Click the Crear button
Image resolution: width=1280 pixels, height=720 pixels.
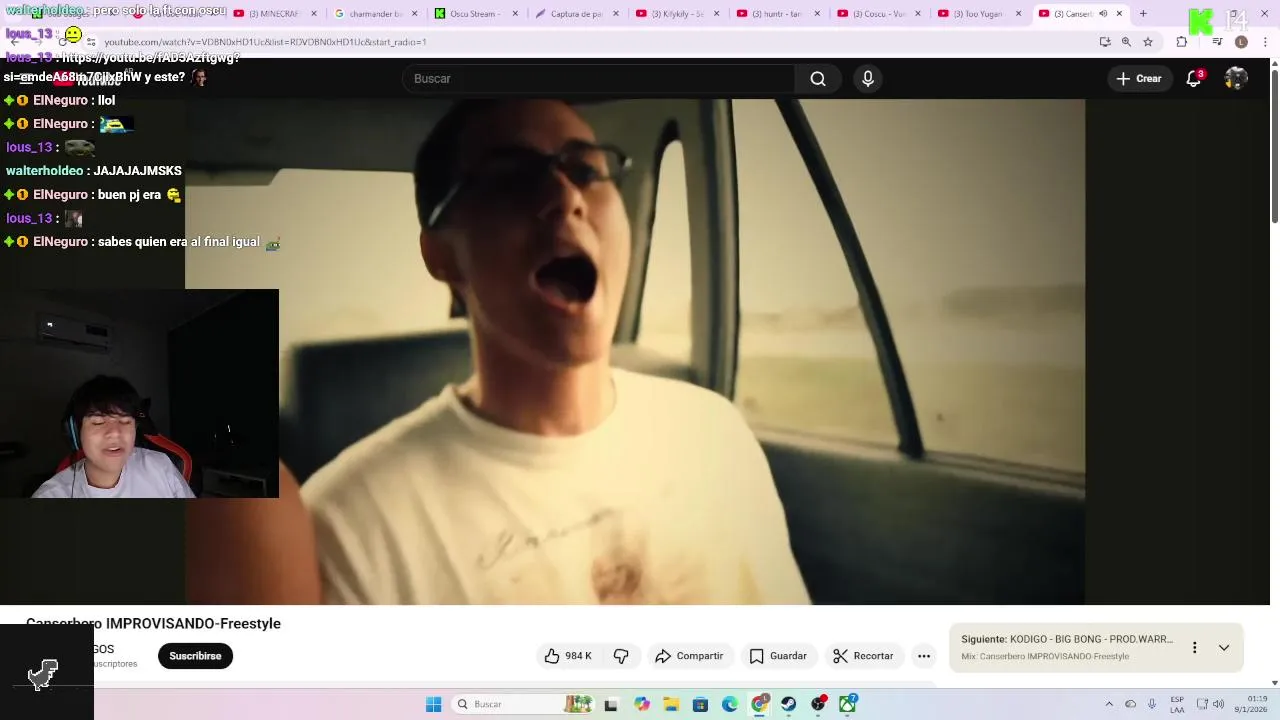click(1139, 79)
